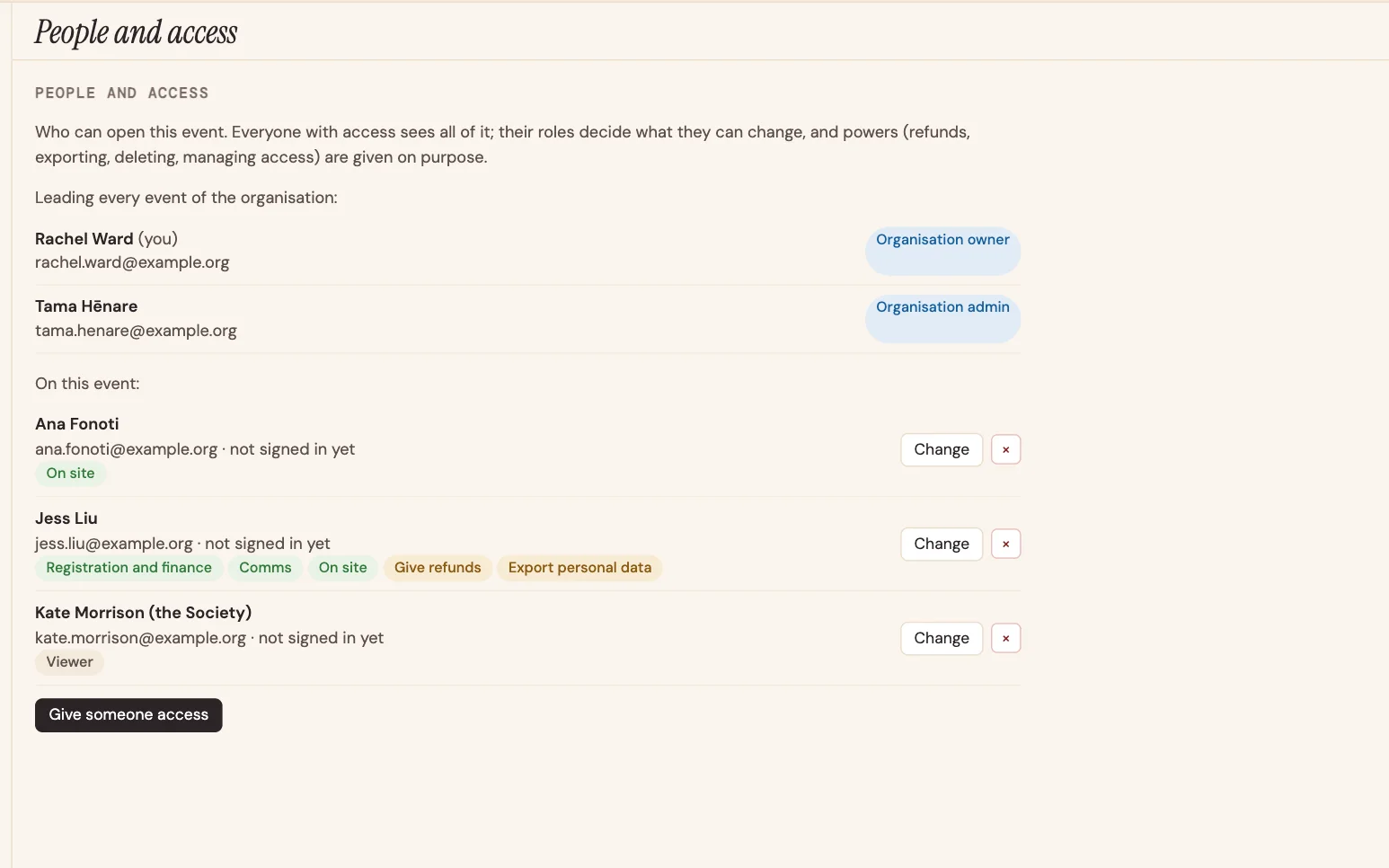This screenshot has height=868, width=1389.
Task: Select the name Kate Morrison (the Society)
Action: tap(143, 613)
